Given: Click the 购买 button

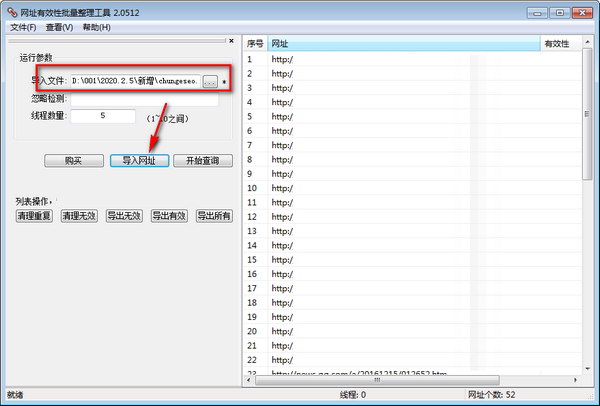Looking at the screenshot, I should pyautogui.click(x=73, y=160).
